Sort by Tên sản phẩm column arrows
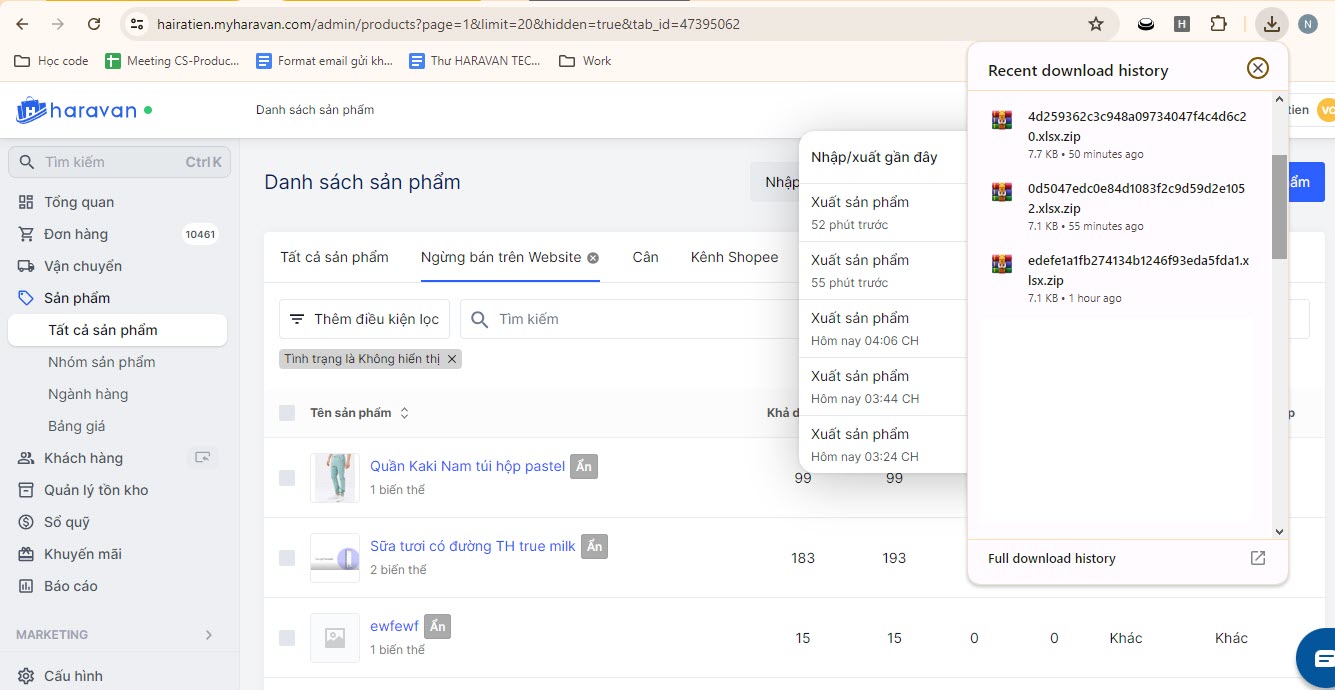The height and width of the screenshot is (690, 1335). pyautogui.click(x=404, y=413)
